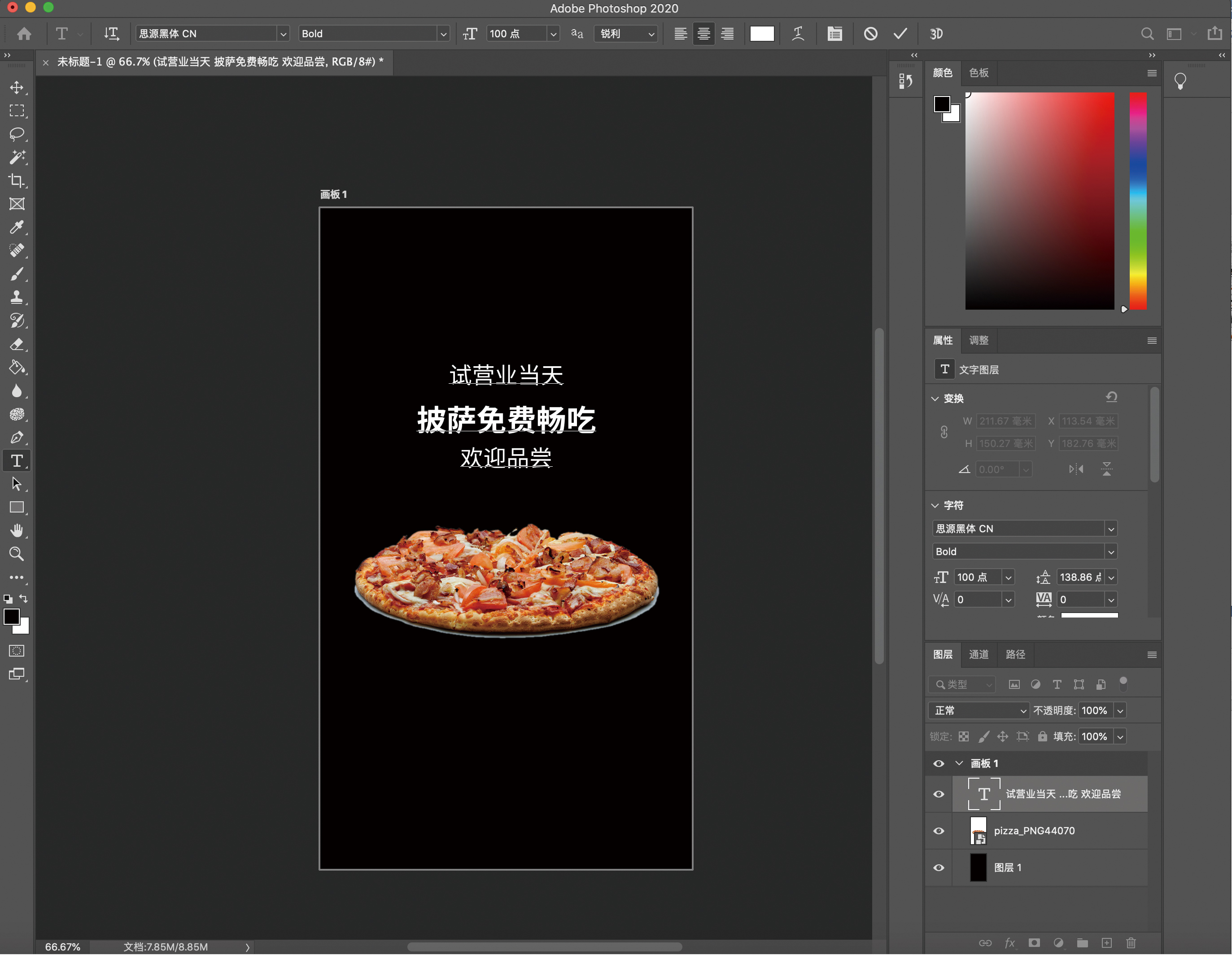
Task: Cancel current text edits
Action: [870, 34]
